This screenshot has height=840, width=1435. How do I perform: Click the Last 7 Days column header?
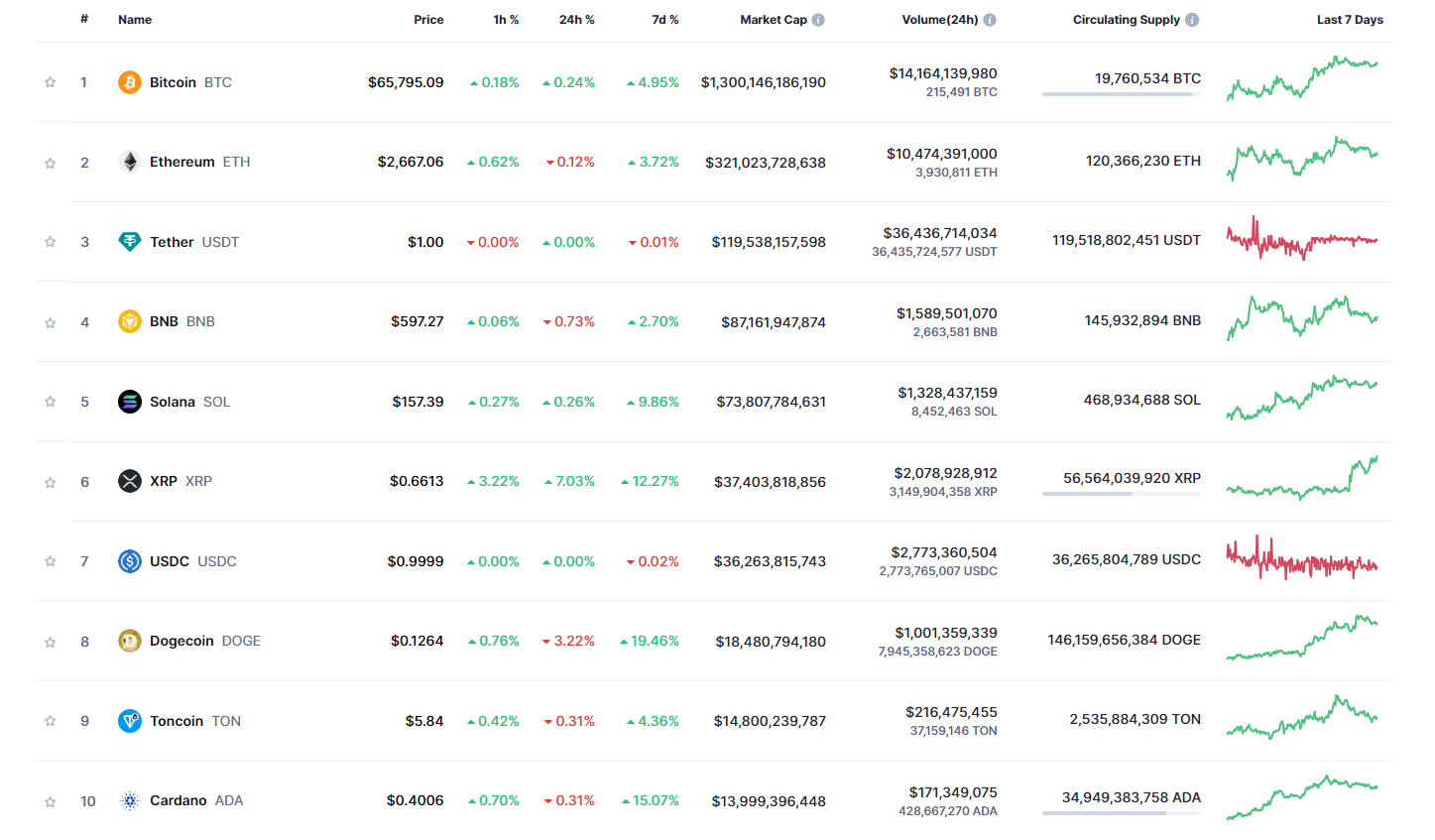[x=1350, y=20]
